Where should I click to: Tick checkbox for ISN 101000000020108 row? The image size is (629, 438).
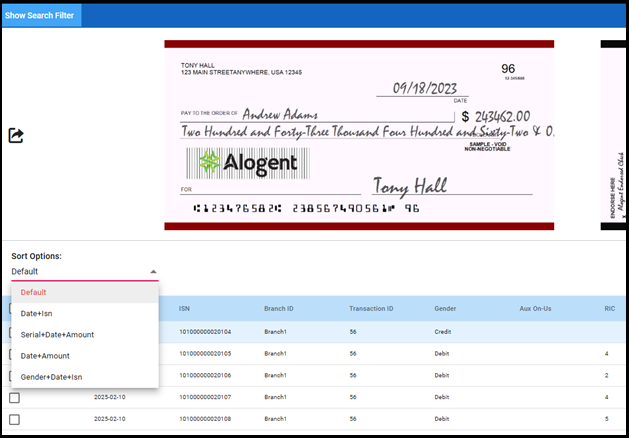pyautogui.click(x=14, y=419)
